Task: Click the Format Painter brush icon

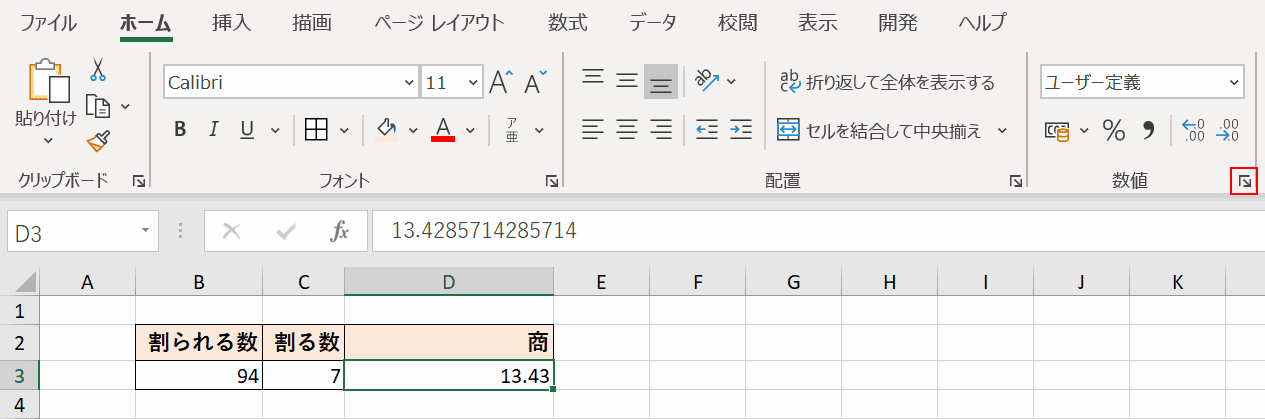Action: pos(98,141)
